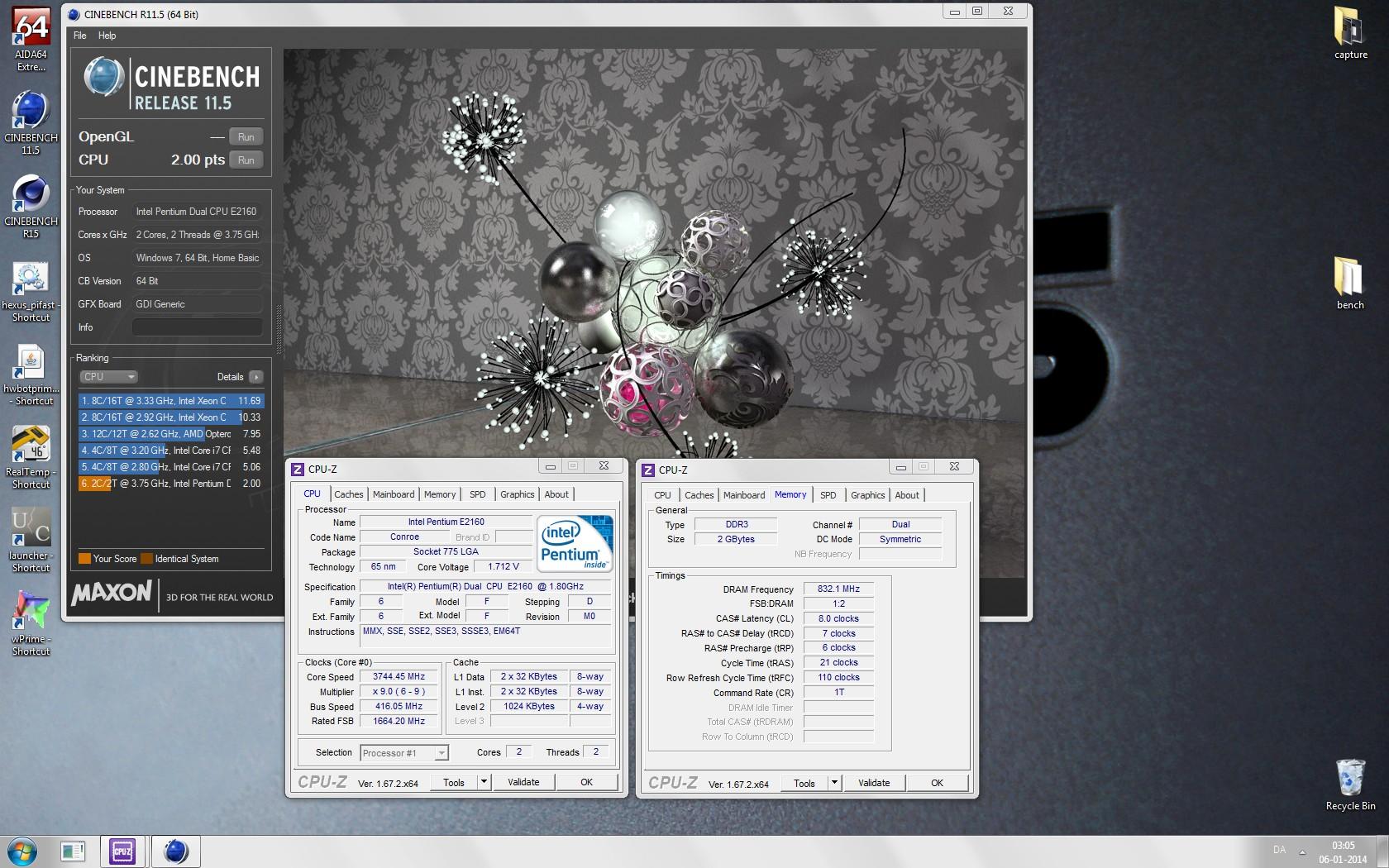Open the Processor #1 selection dropdown
Image resolution: width=1389 pixels, height=868 pixels.
point(404,752)
